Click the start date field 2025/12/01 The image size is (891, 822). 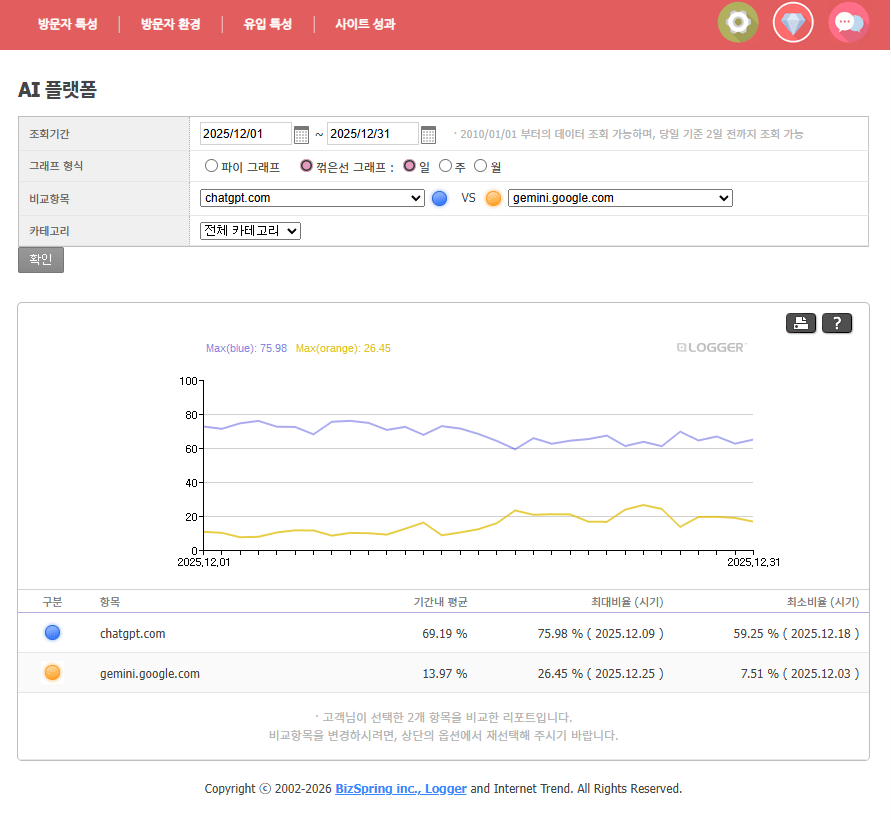pos(245,134)
